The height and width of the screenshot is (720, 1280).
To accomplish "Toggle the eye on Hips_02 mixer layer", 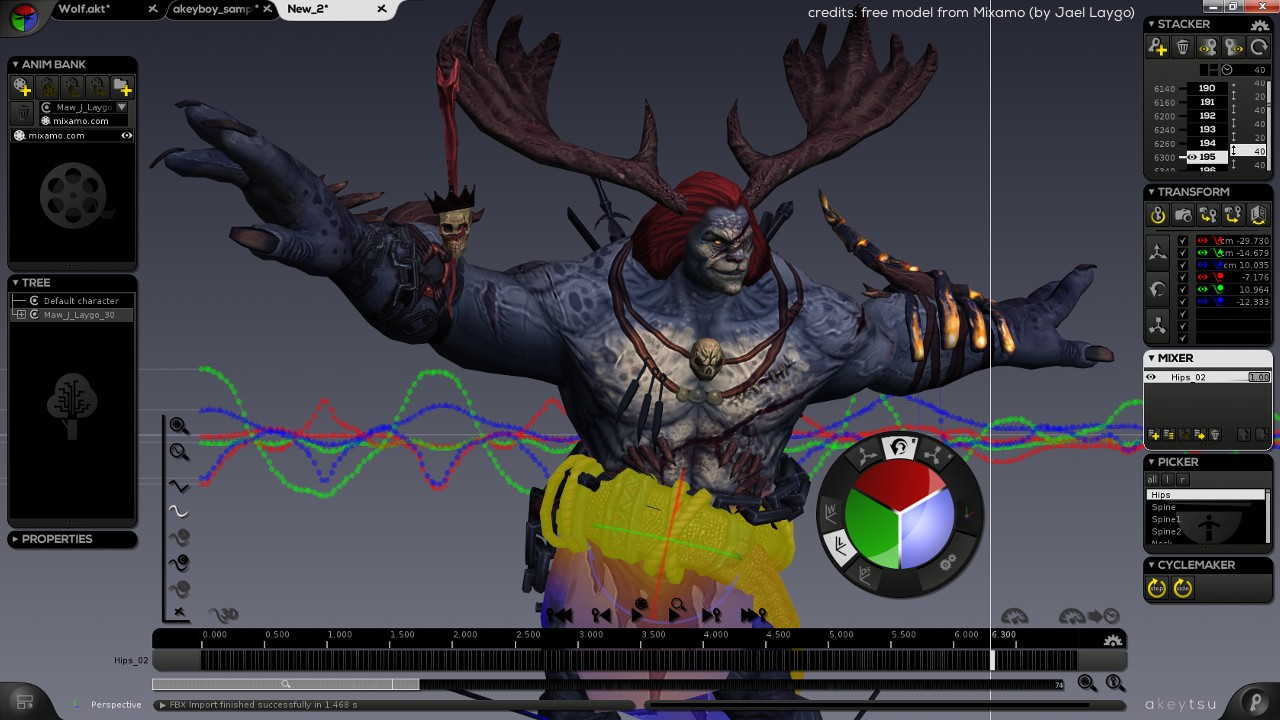I will 1151,377.
